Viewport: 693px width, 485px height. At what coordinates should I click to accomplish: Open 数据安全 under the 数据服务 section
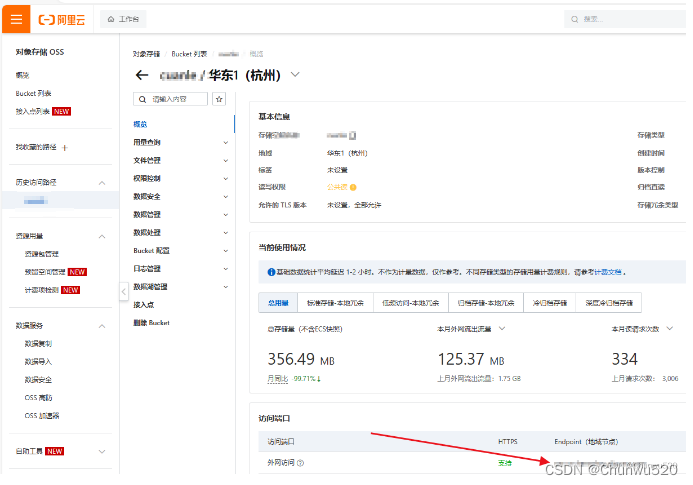[38, 380]
